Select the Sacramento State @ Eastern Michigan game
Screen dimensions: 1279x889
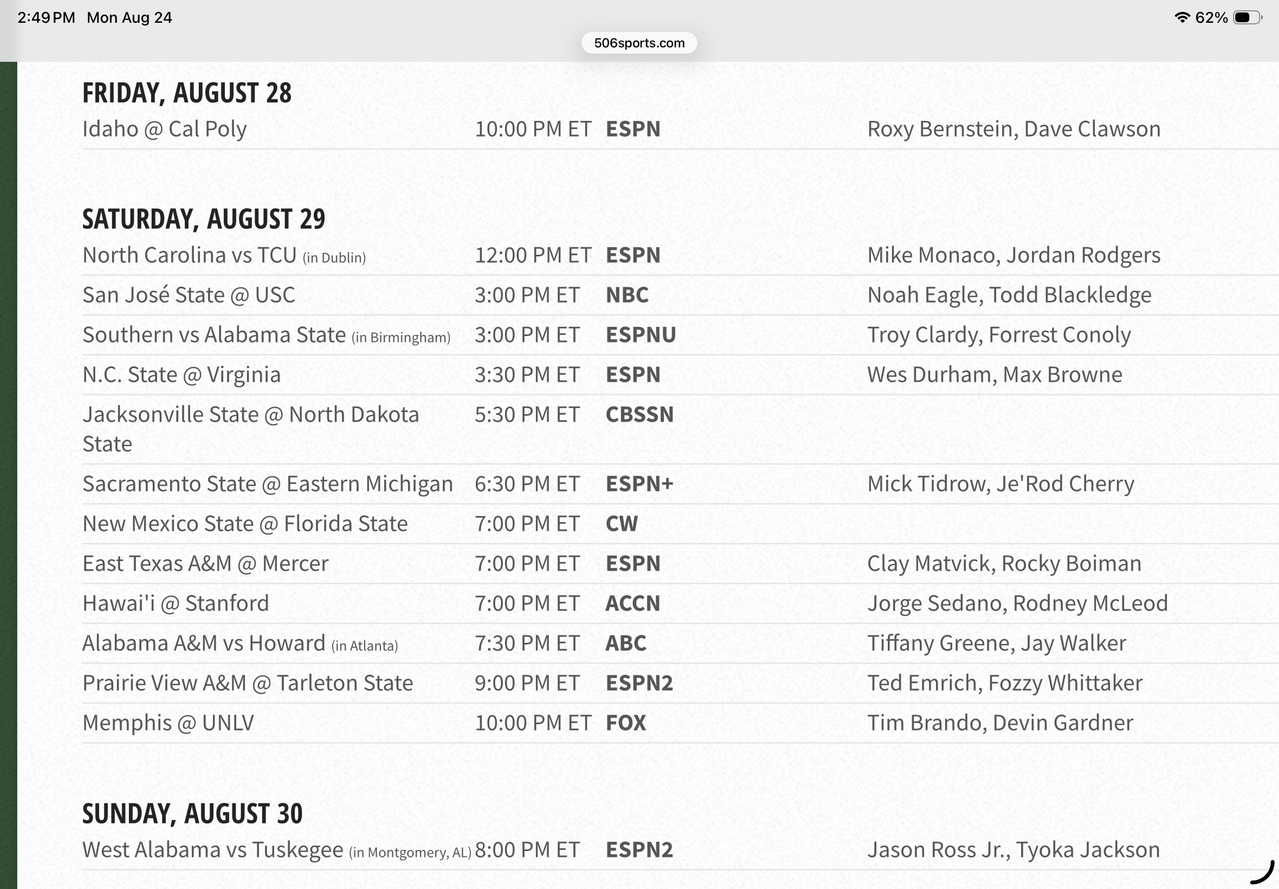pyautogui.click(x=267, y=484)
